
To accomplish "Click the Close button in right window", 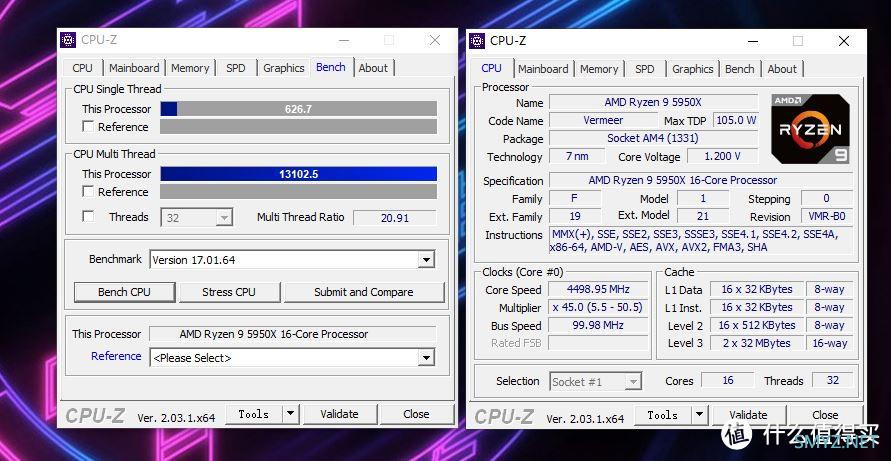I will coord(825,415).
